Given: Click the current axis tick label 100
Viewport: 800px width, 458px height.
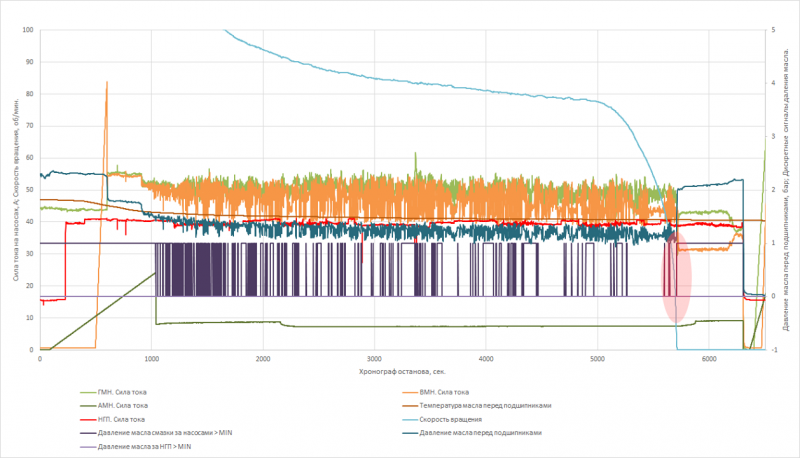Looking at the screenshot, I should [x=28, y=30].
